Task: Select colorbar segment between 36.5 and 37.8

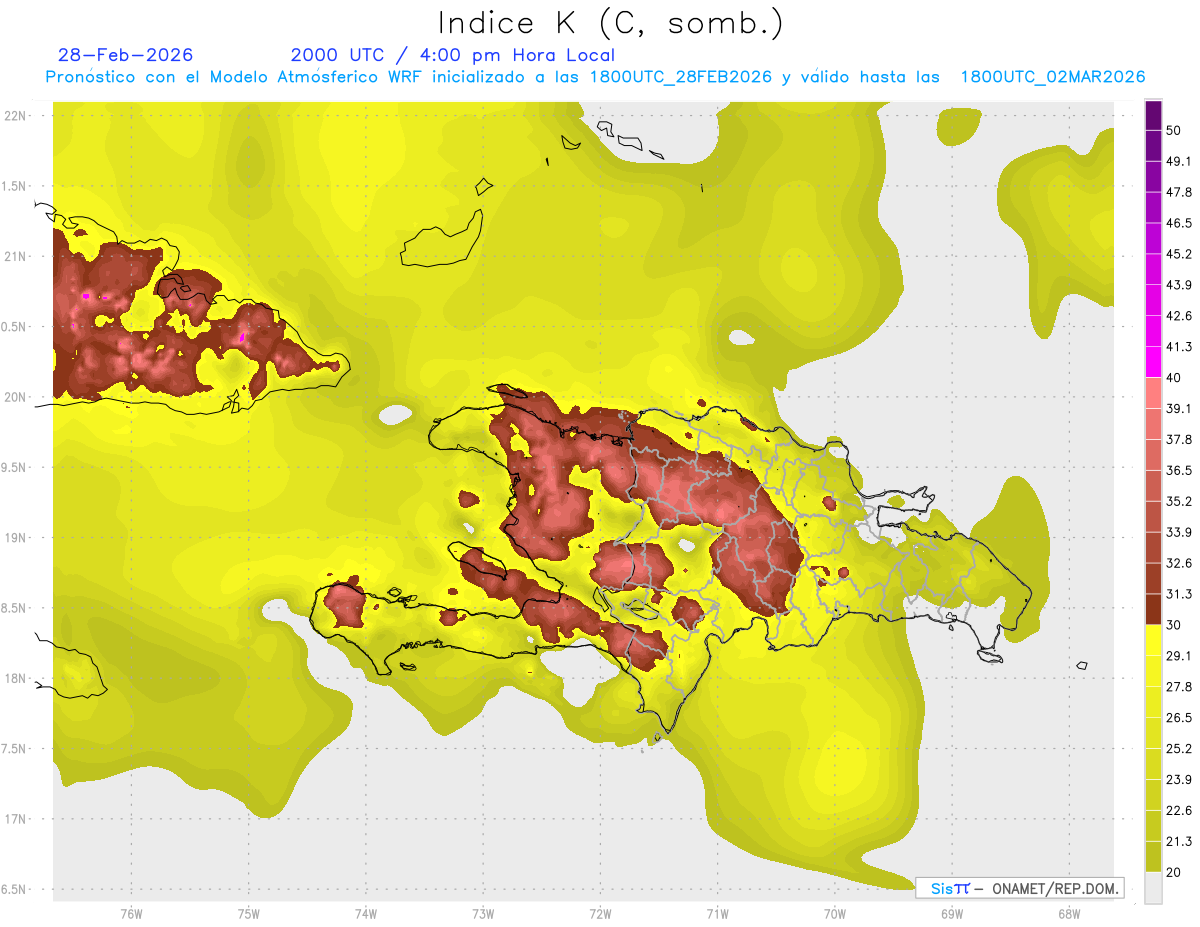Action: tap(1153, 455)
